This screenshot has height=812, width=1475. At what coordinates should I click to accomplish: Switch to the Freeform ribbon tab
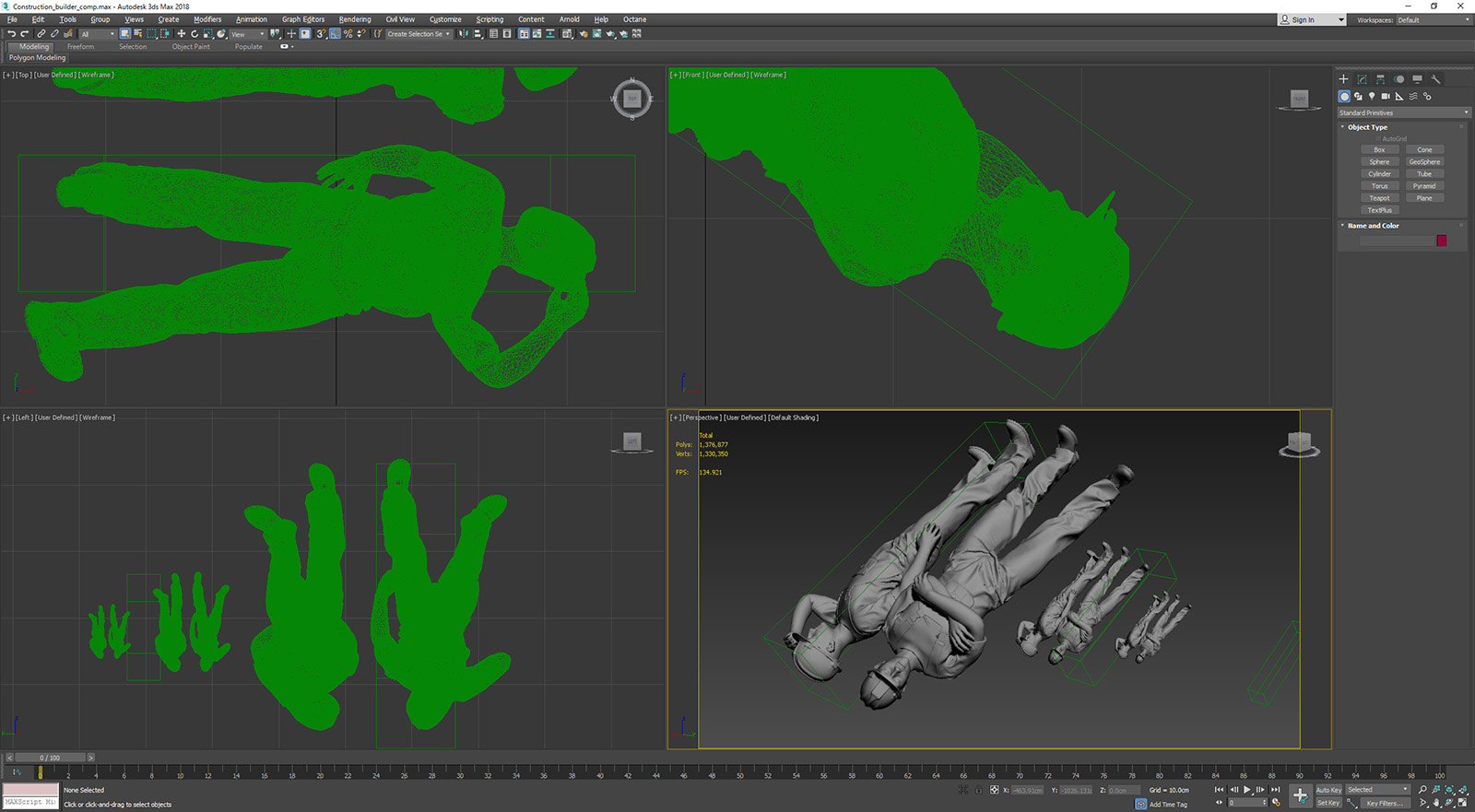pyautogui.click(x=80, y=47)
